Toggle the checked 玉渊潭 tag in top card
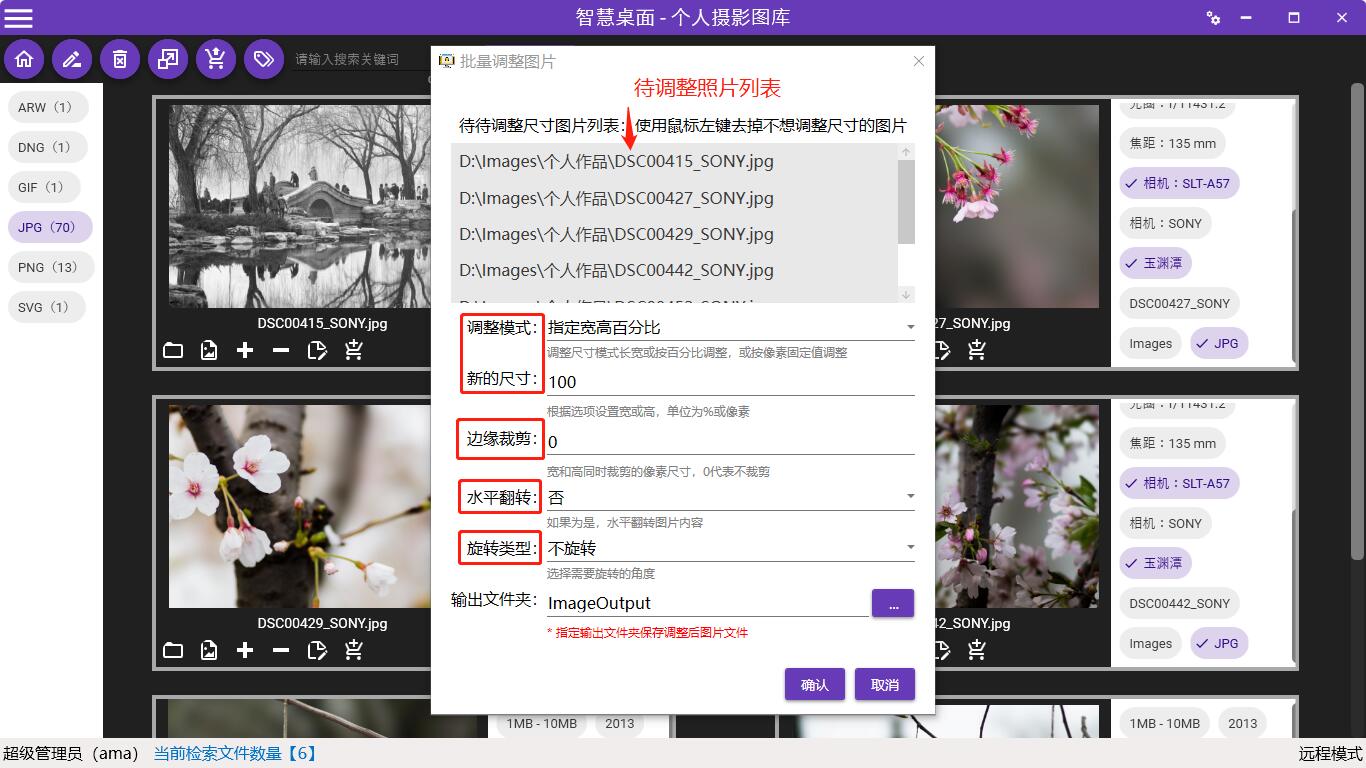Screen dimensions: 1366x768 point(1156,263)
